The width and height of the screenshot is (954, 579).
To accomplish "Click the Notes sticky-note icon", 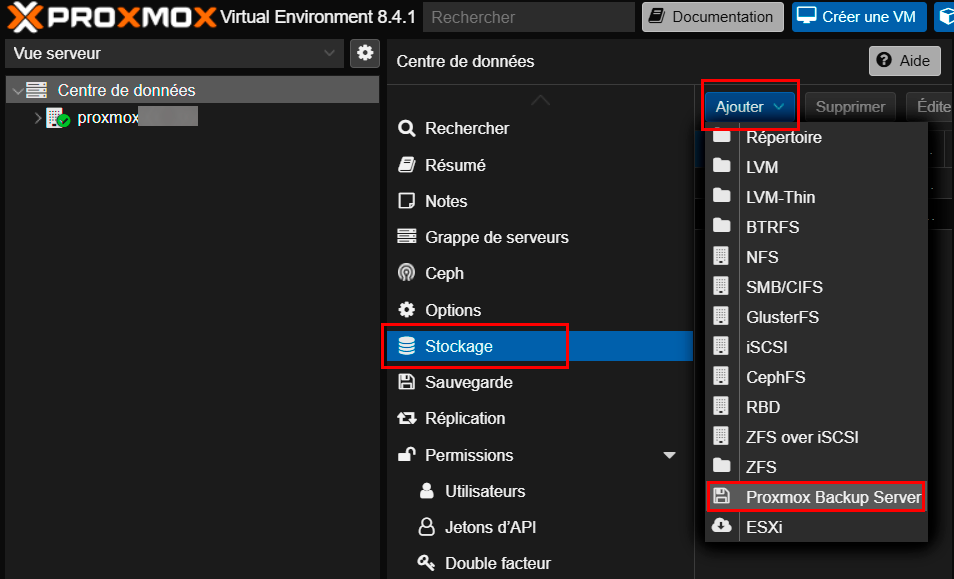I will point(406,201).
